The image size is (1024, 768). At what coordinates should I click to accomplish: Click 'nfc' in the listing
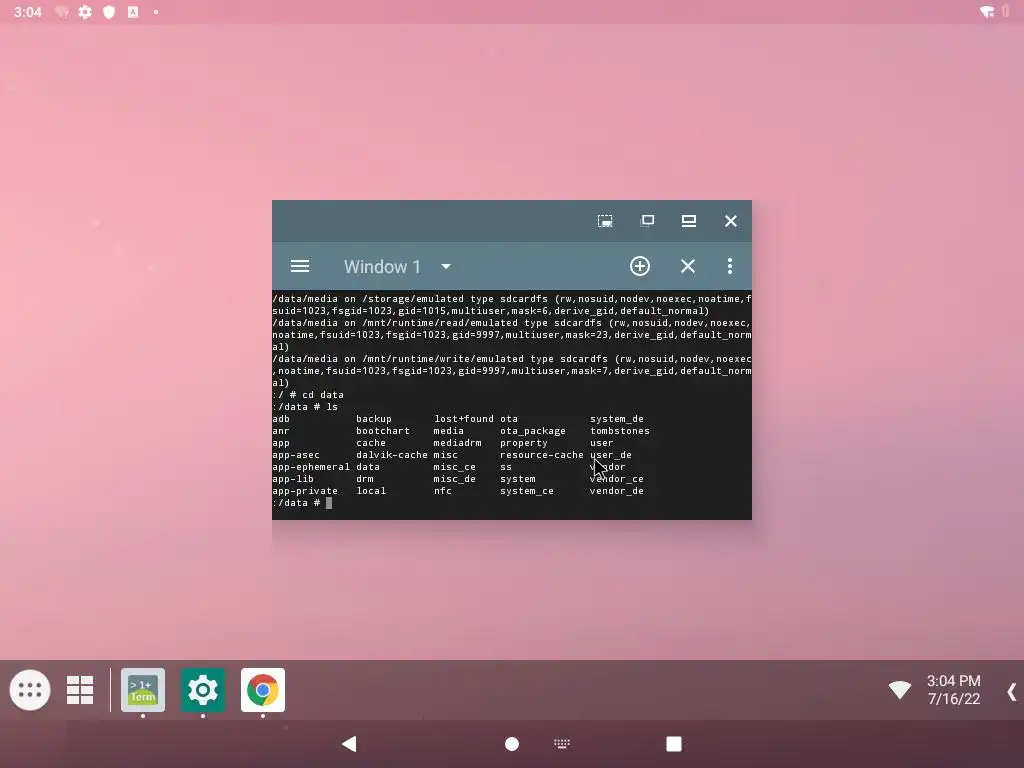click(443, 491)
